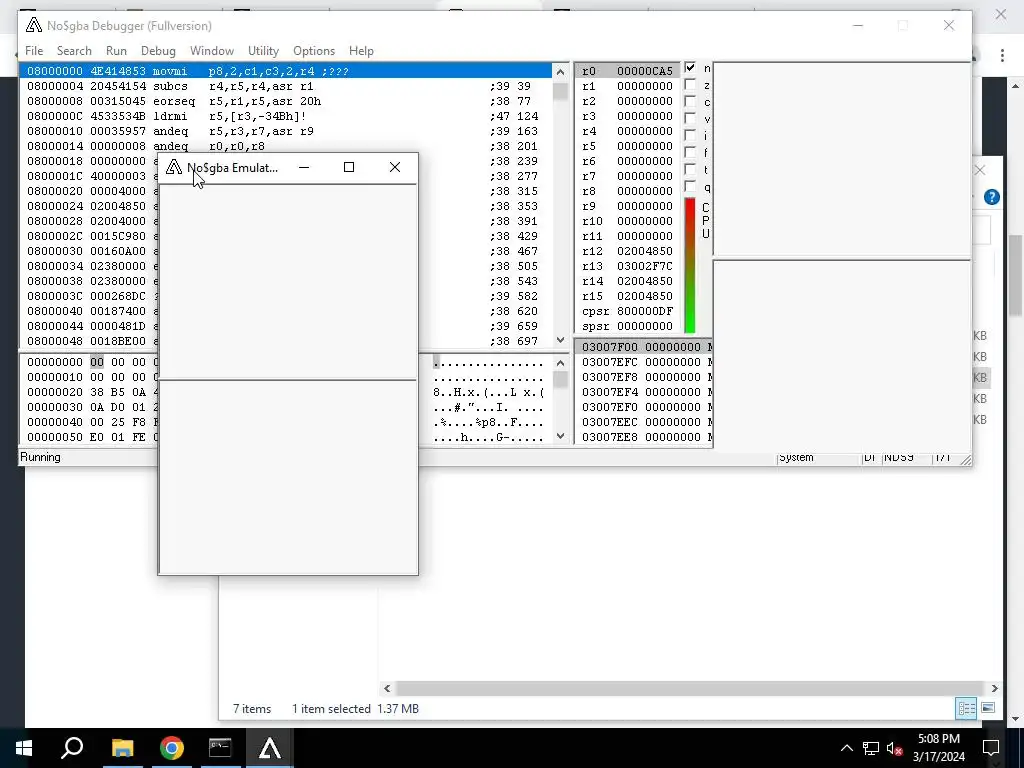The image size is (1024, 768).
Task: Click hex dump scrollbar up arrow
Action: (x=560, y=362)
